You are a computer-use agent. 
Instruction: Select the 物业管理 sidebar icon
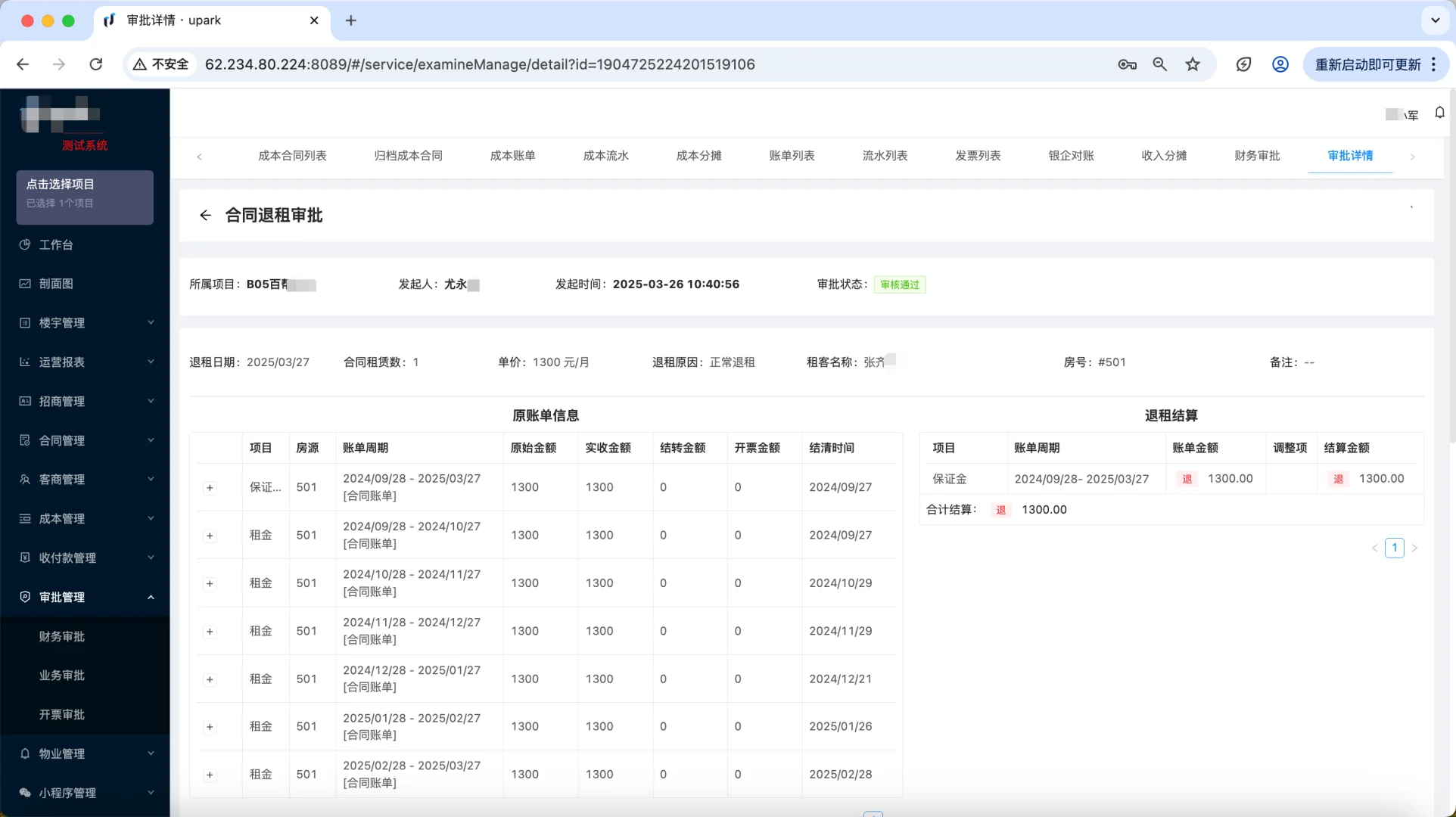click(25, 753)
